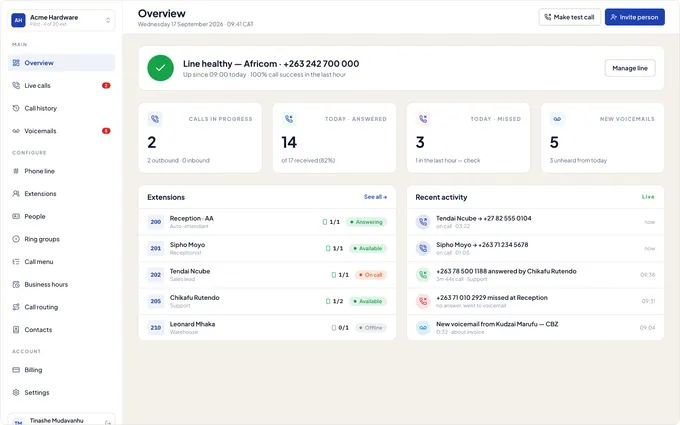Image resolution: width=680 pixels, height=425 pixels.
Task: Open the Voicemails section
Action: [61, 131]
